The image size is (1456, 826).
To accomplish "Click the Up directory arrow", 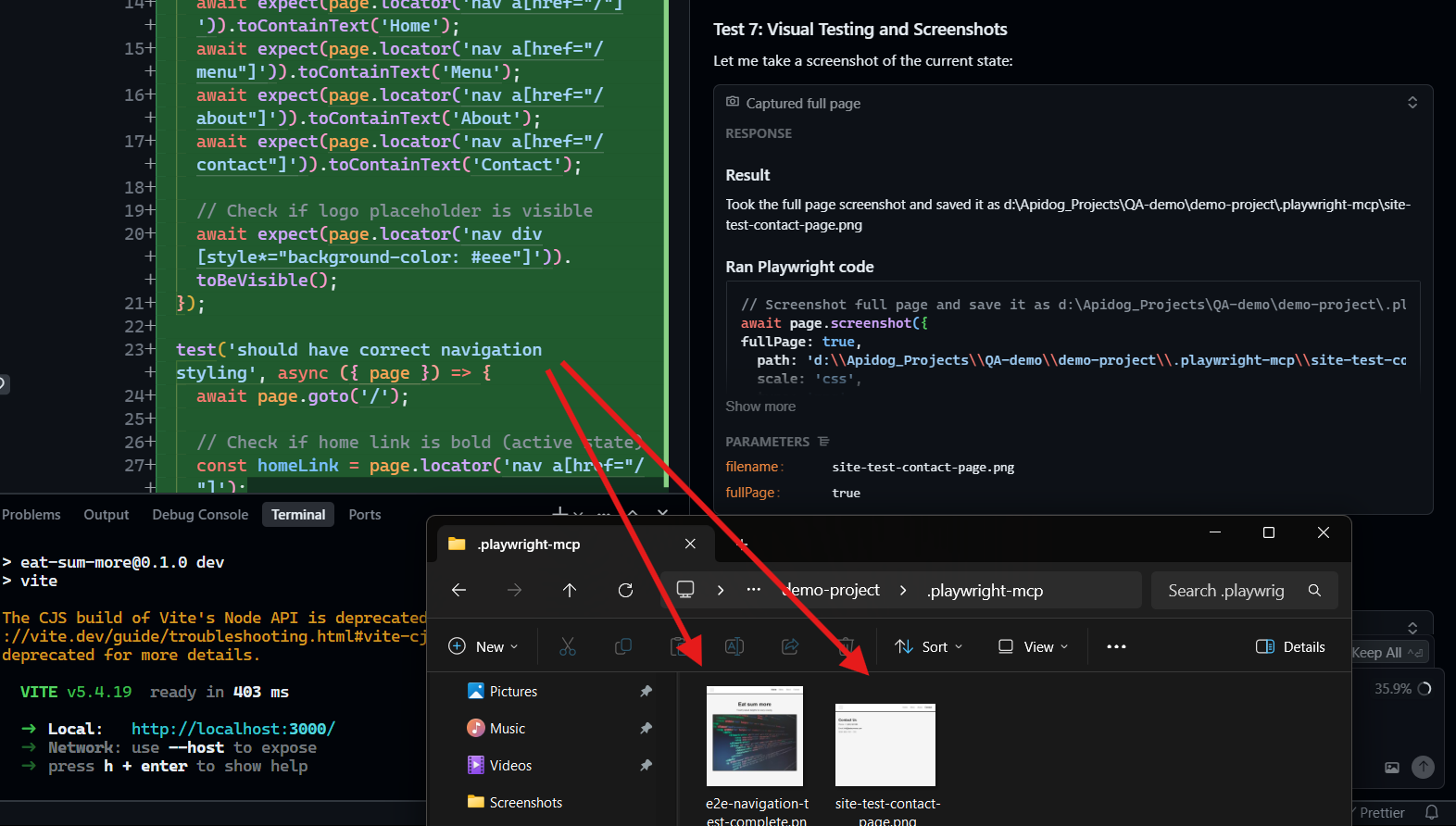I will 570,590.
